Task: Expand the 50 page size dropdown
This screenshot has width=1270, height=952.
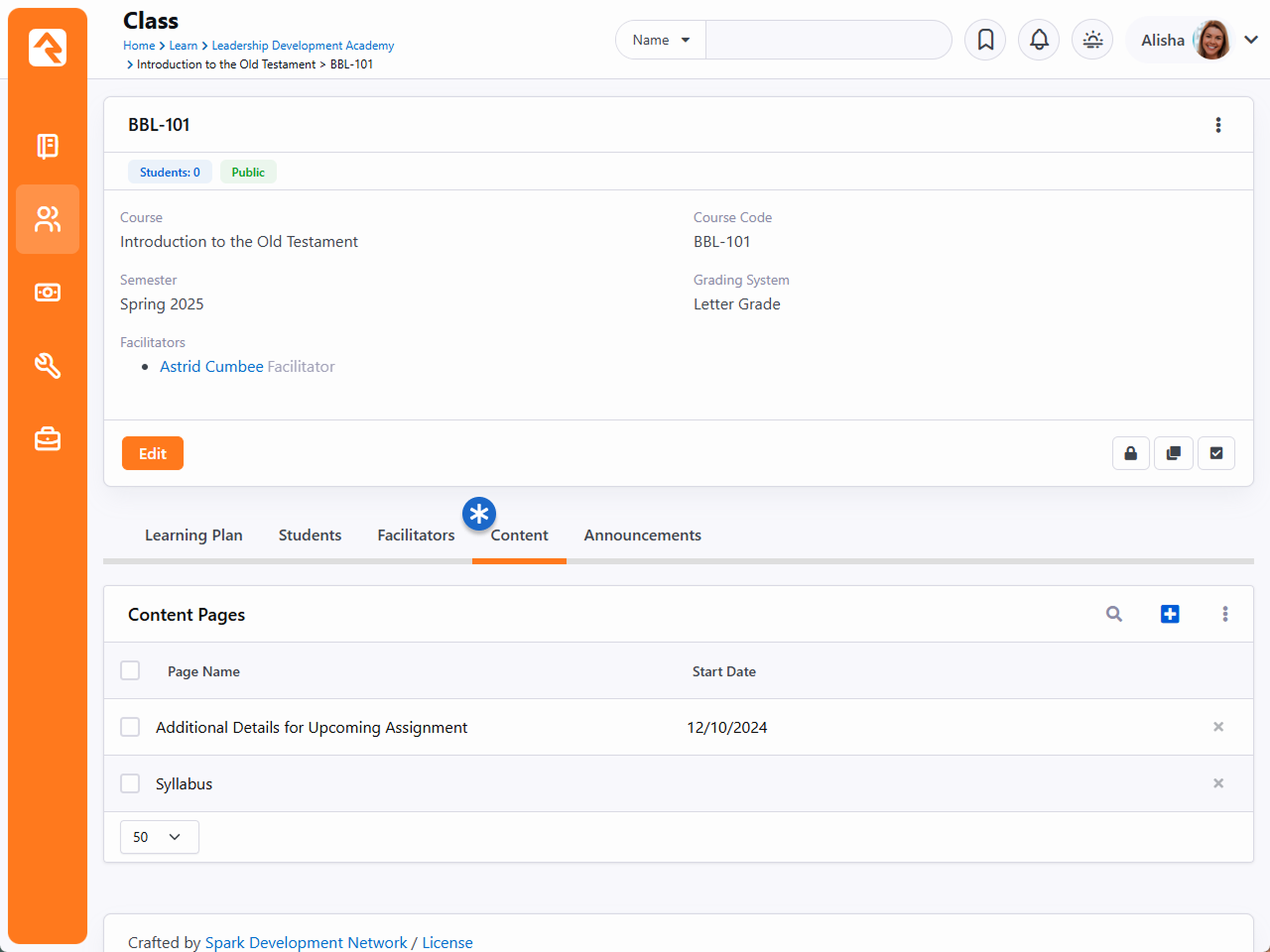Action: click(x=159, y=837)
